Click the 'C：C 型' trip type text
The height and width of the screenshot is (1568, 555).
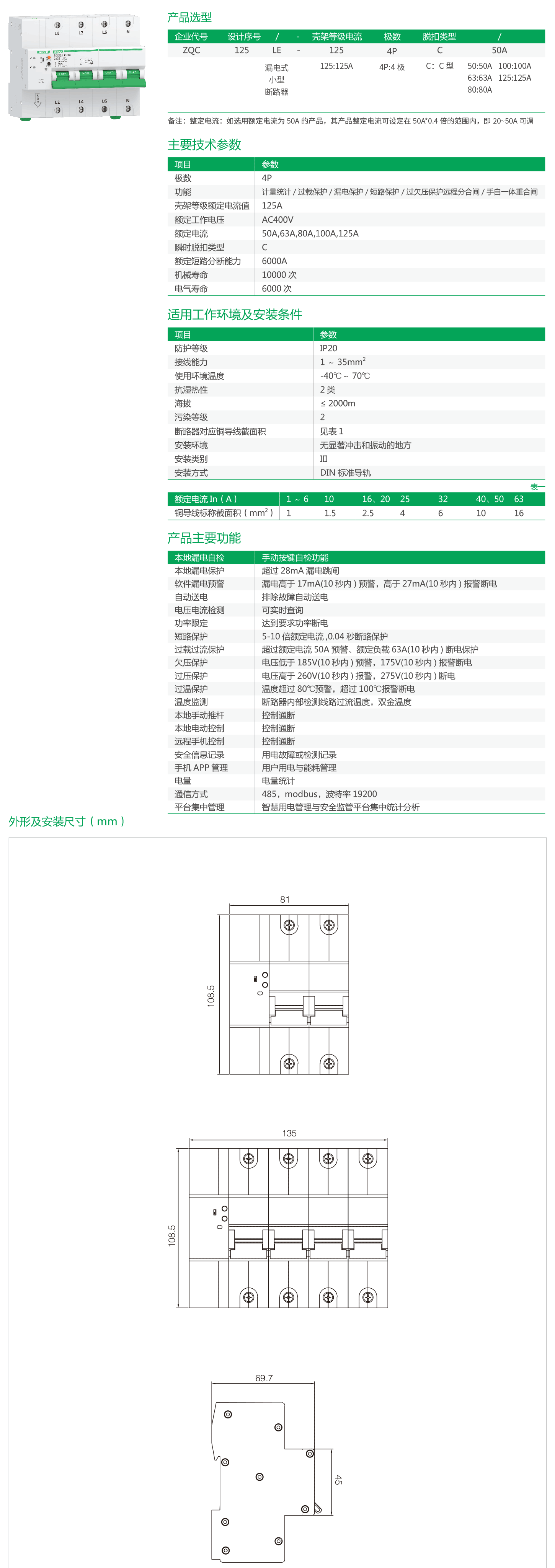[439, 66]
